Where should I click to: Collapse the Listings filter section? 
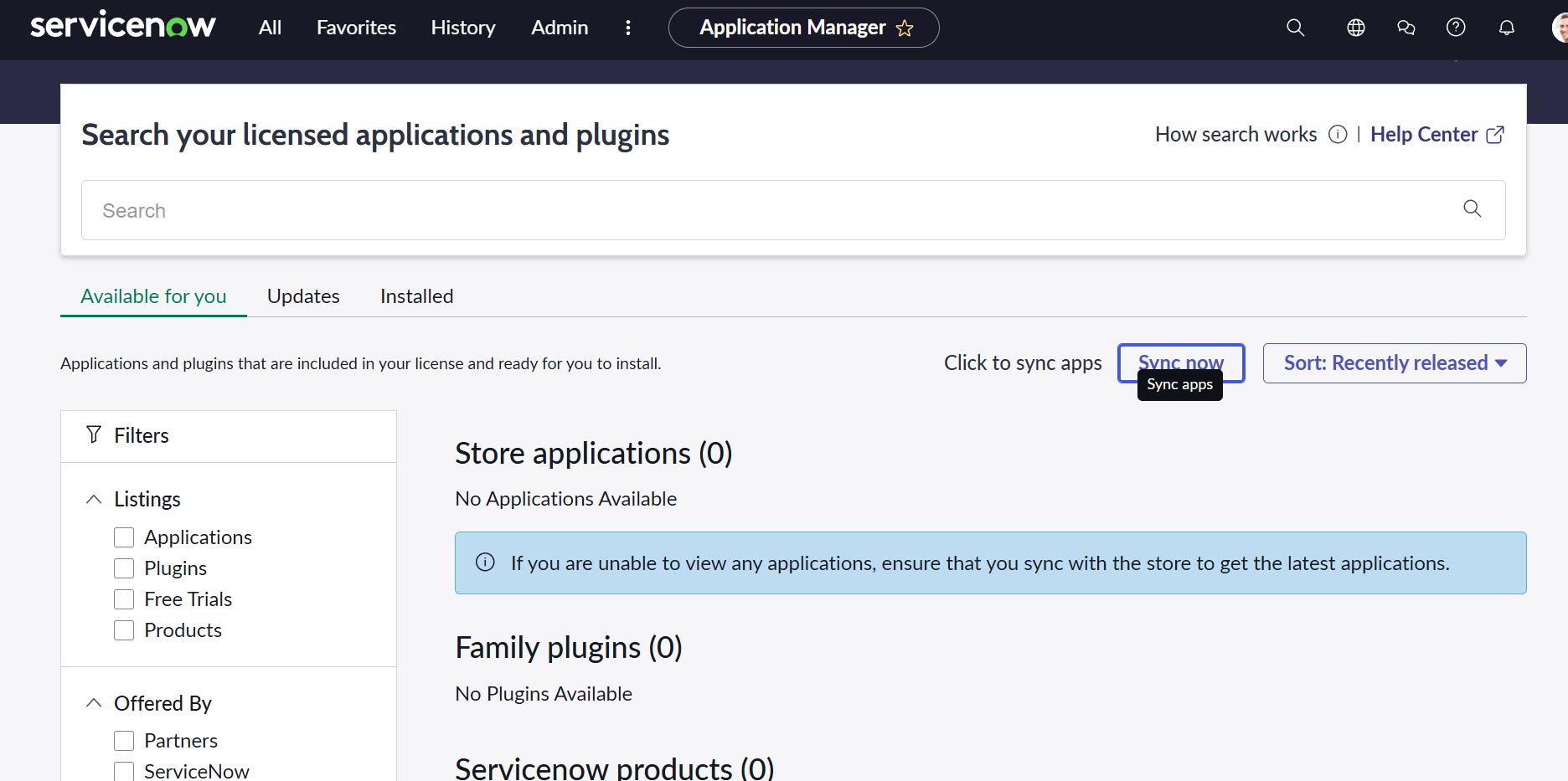pyautogui.click(x=93, y=498)
